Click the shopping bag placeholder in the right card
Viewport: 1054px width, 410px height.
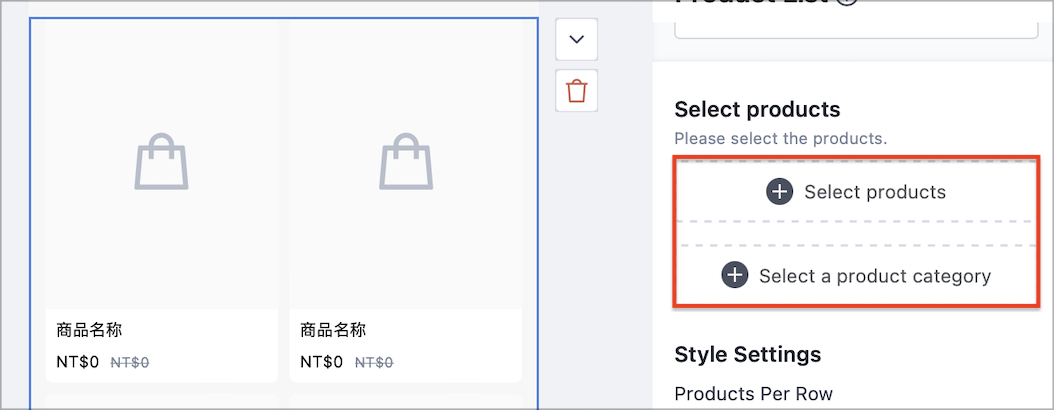(406, 161)
